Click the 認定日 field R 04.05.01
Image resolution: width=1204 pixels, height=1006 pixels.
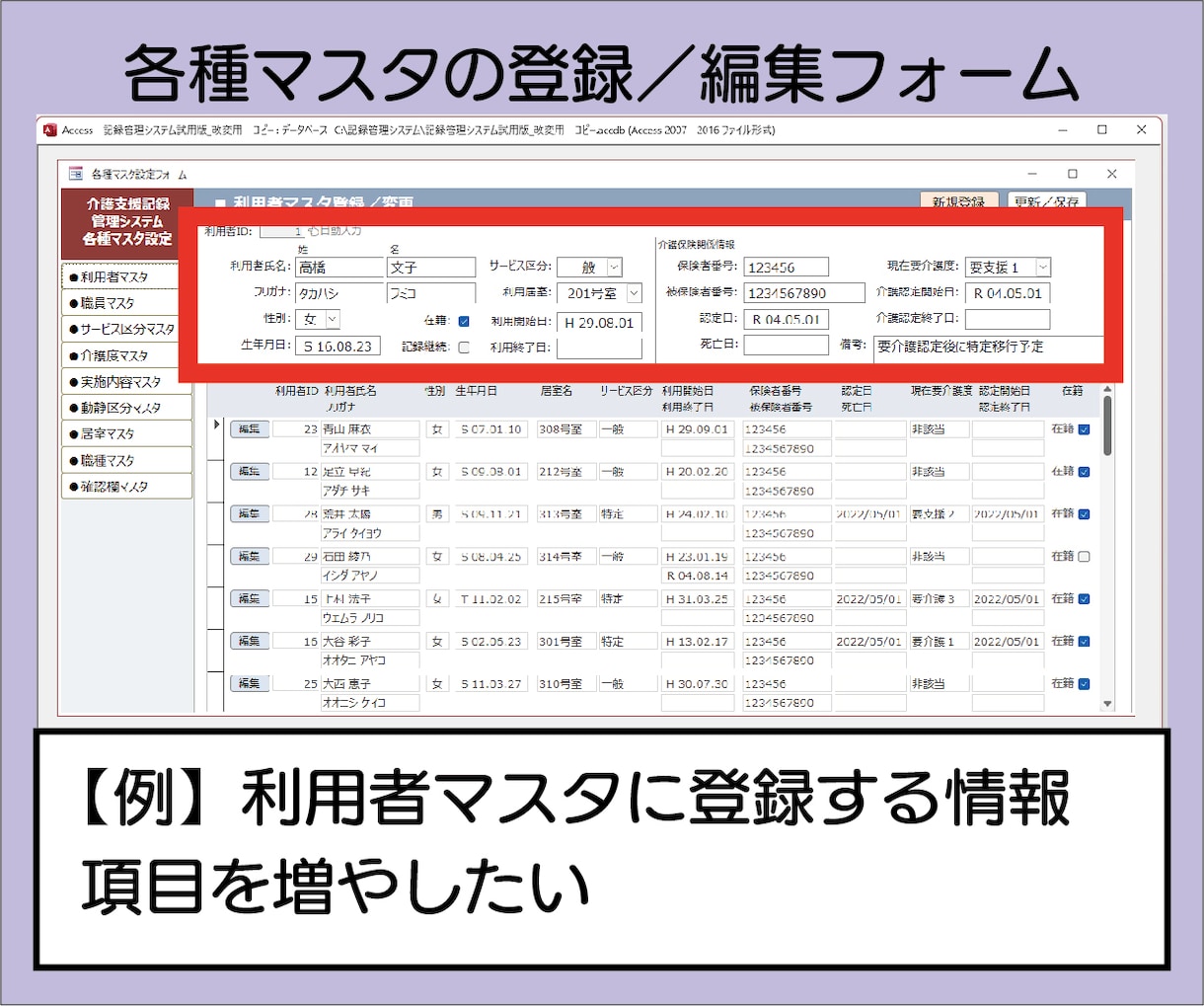click(786, 319)
